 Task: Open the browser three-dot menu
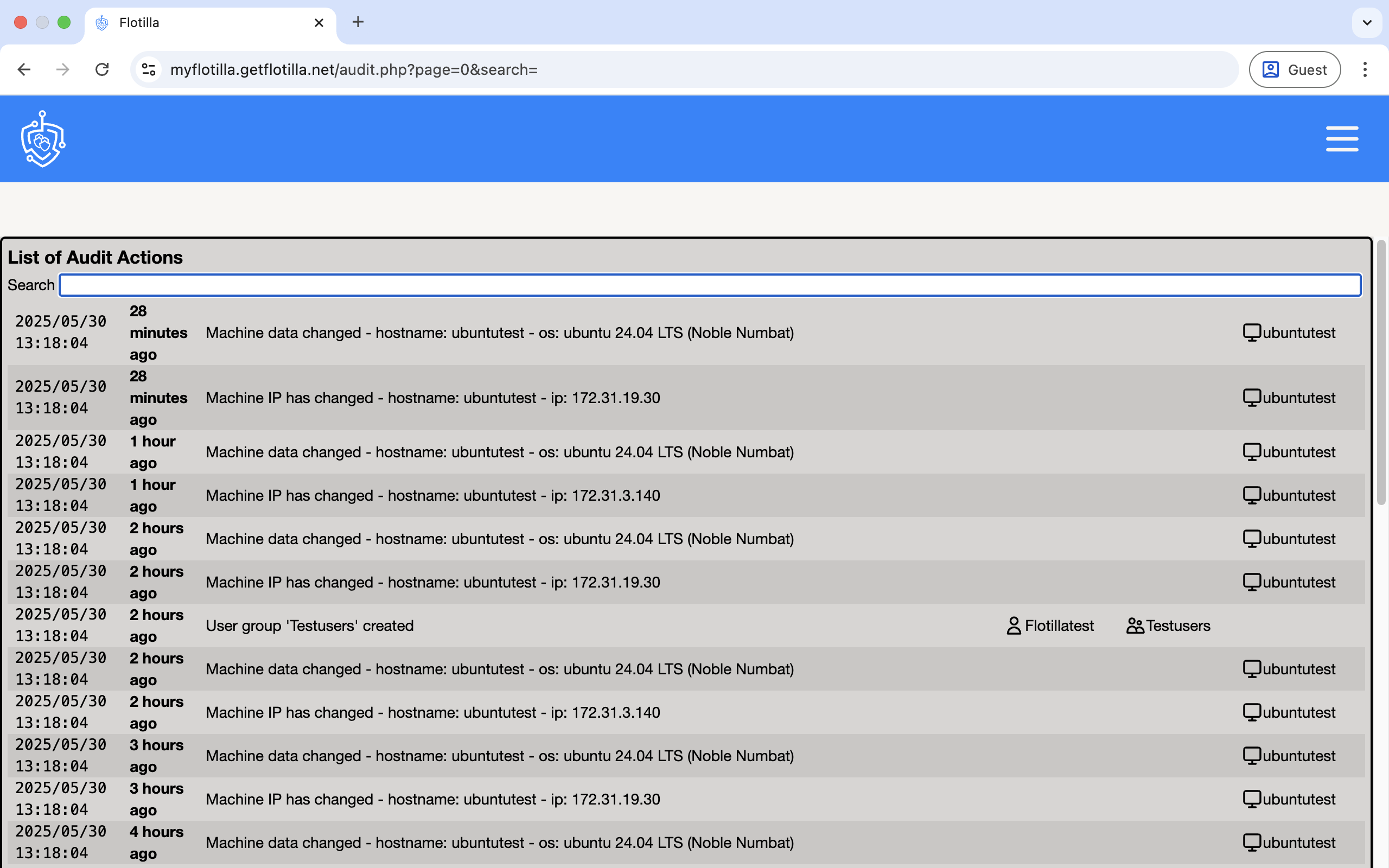tap(1365, 69)
